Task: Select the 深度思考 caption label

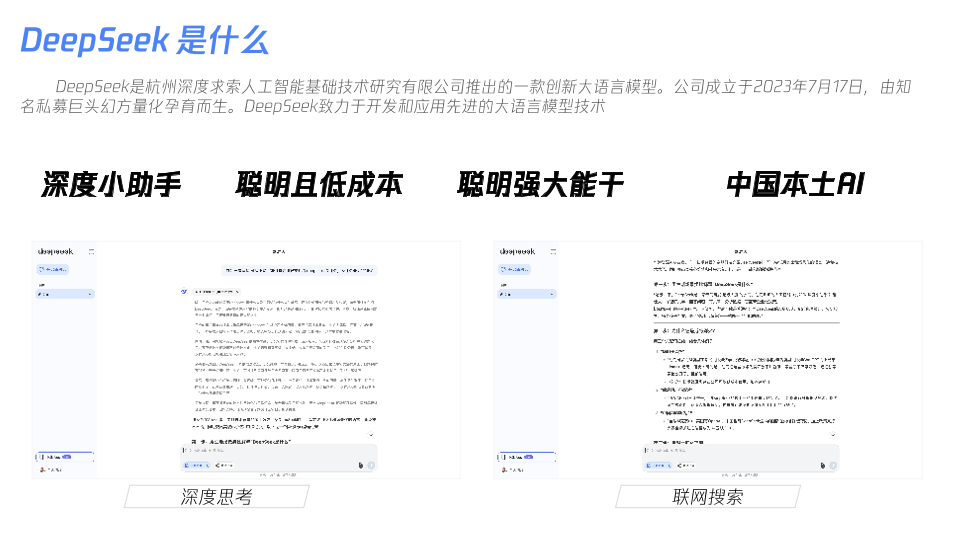Action: (216, 496)
